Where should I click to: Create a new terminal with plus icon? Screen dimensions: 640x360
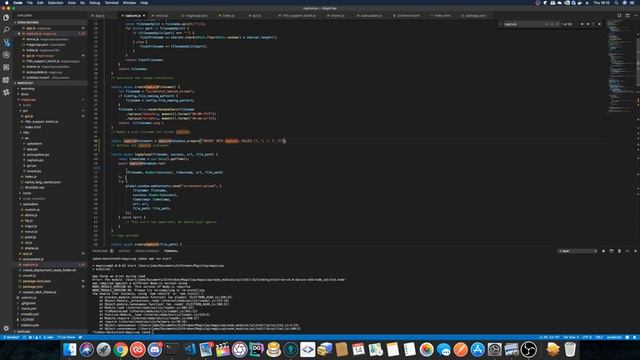click(603, 251)
